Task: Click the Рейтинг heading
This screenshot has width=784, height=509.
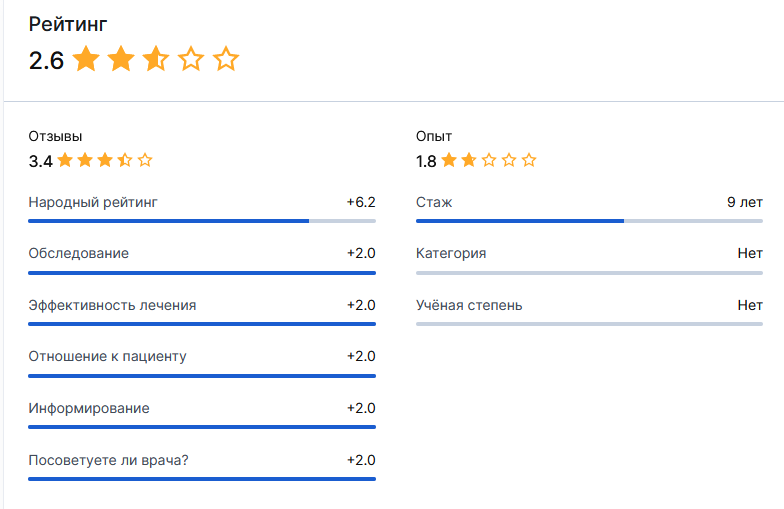Action: click(x=68, y=24)
